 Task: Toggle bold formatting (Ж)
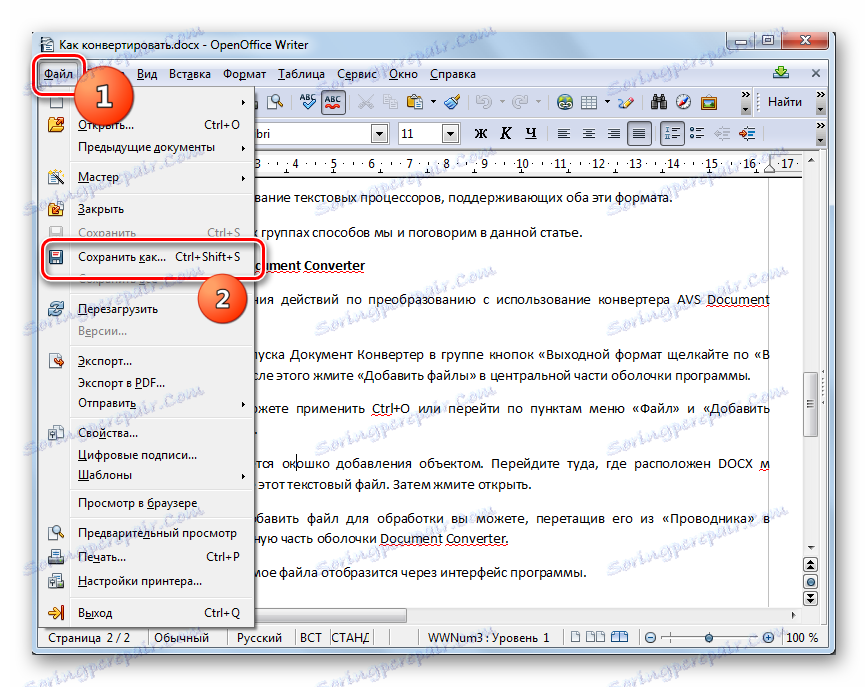click(x=480, y=133)
